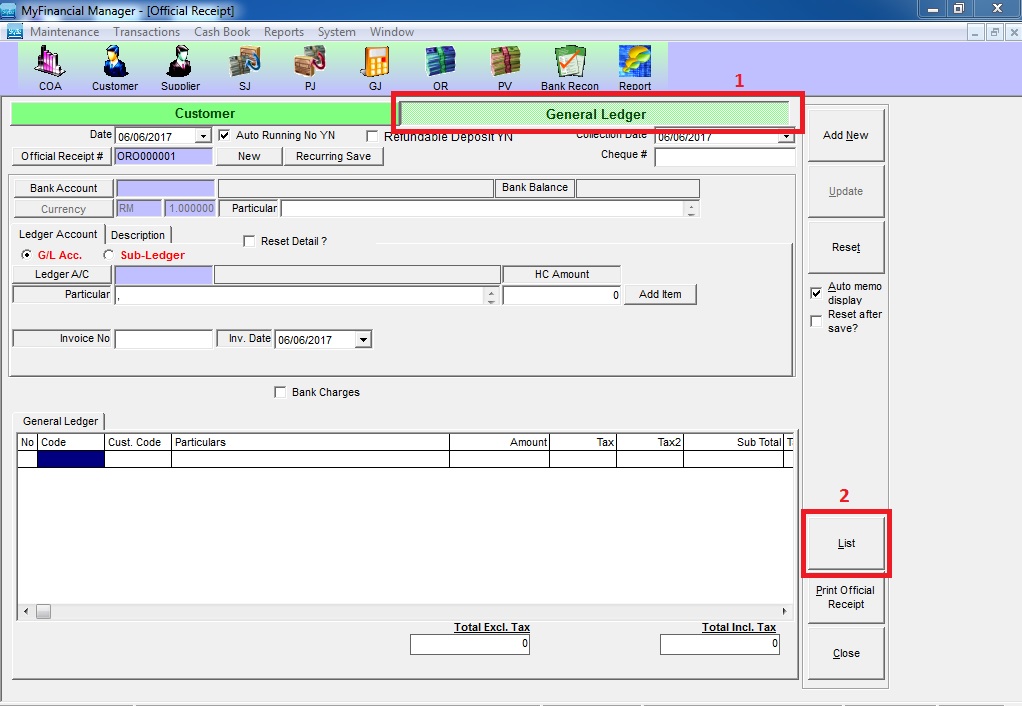Click the Customer toolbar icon
This screenshot has width=1022, height=706.
point(115,66)
